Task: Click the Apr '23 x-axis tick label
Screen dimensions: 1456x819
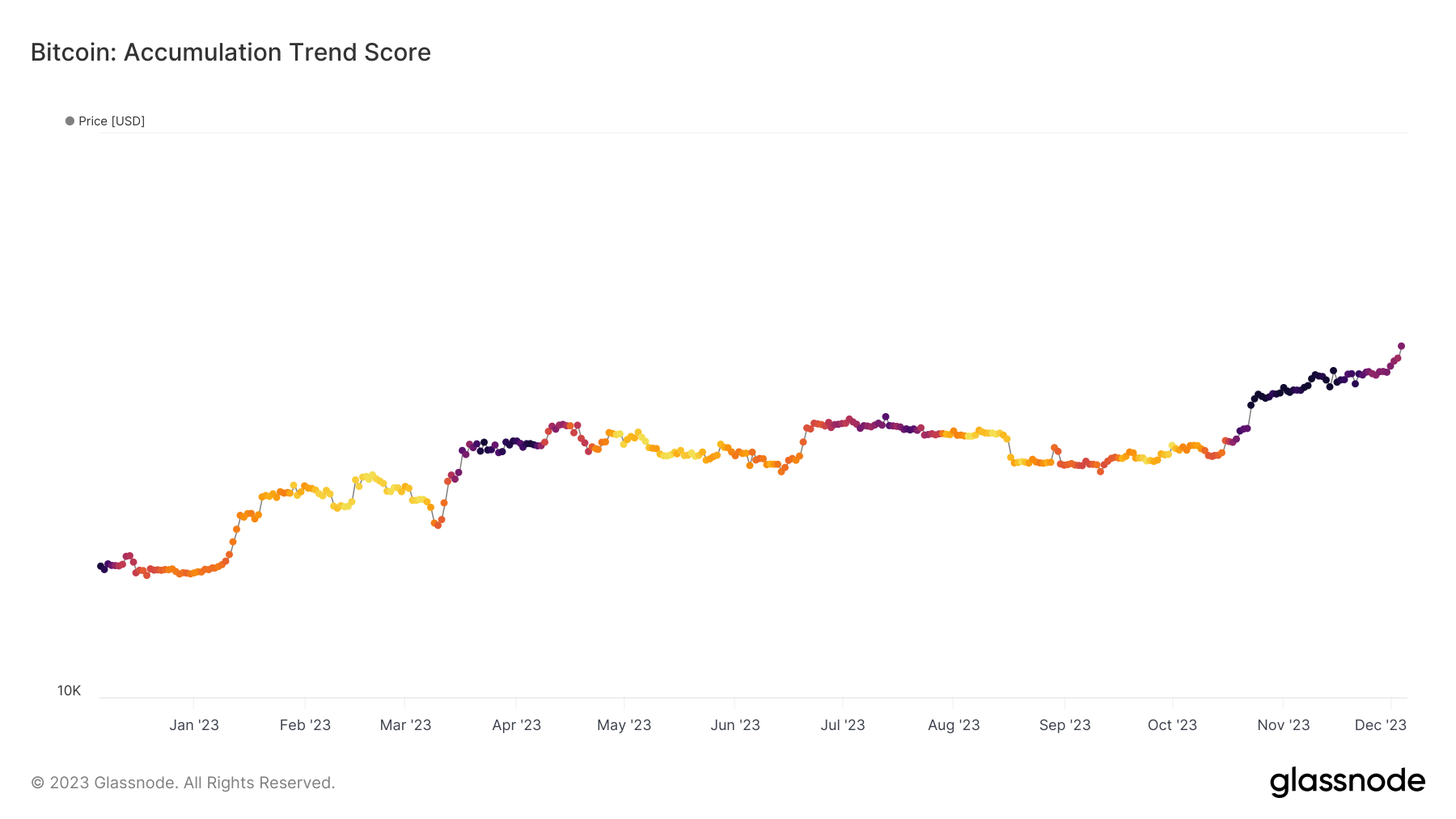Action: (516, 725)
